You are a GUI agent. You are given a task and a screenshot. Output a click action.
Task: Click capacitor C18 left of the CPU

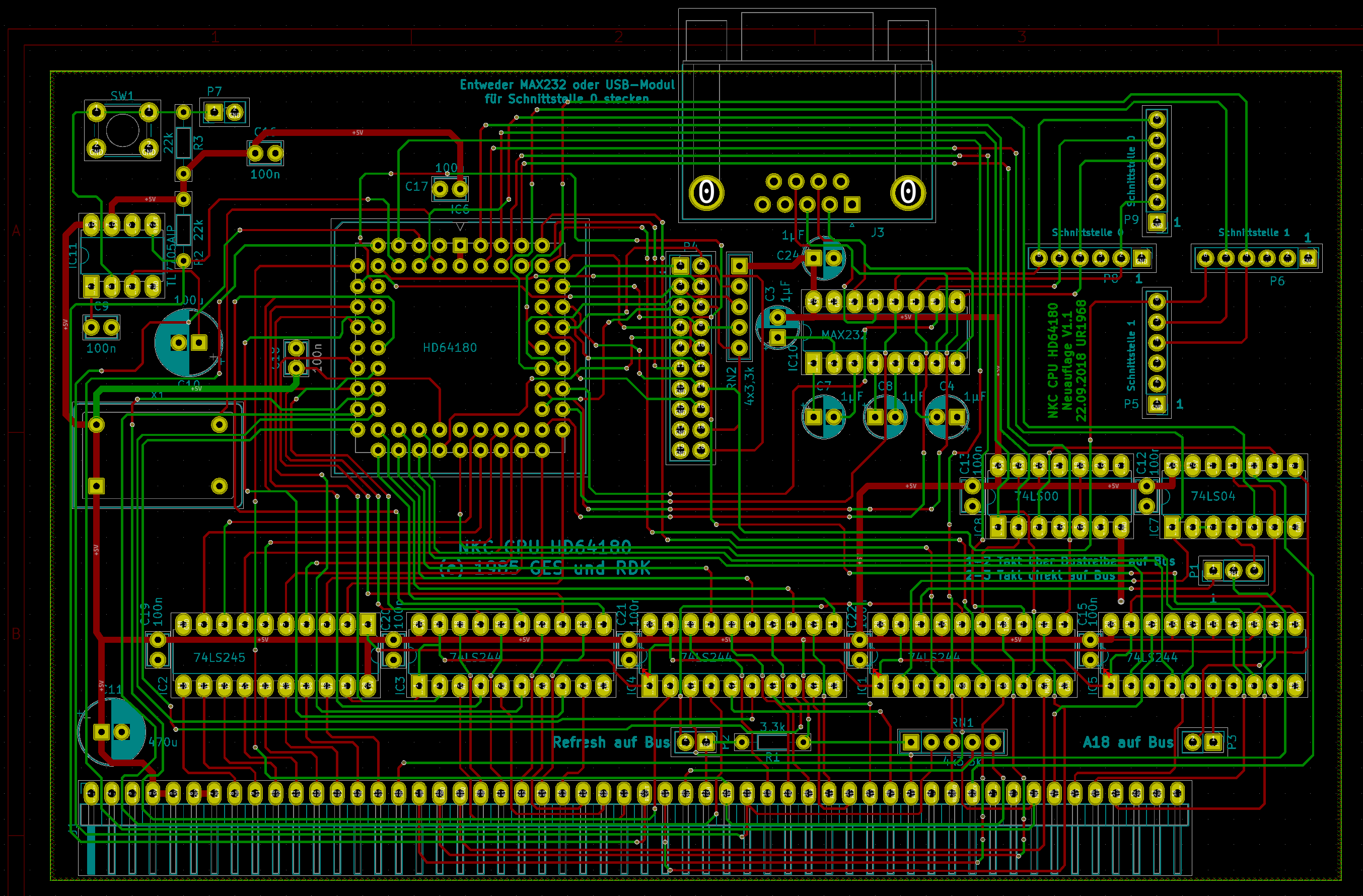coord(296,358)
